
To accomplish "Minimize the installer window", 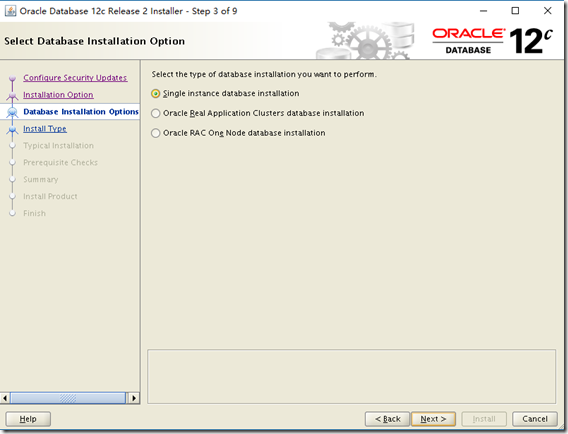I will pos(483,11).
